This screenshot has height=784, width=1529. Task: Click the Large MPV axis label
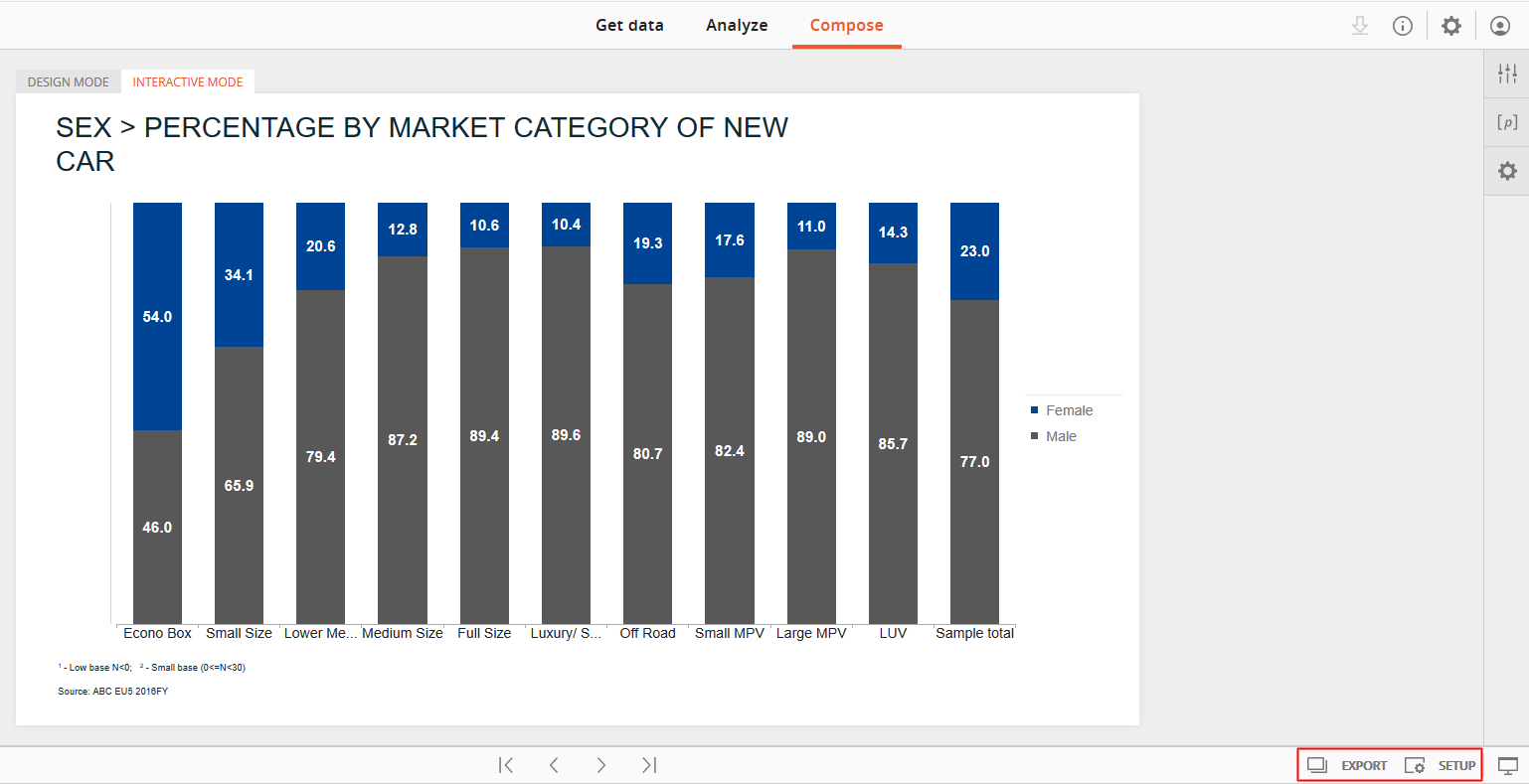pos(811,633)
